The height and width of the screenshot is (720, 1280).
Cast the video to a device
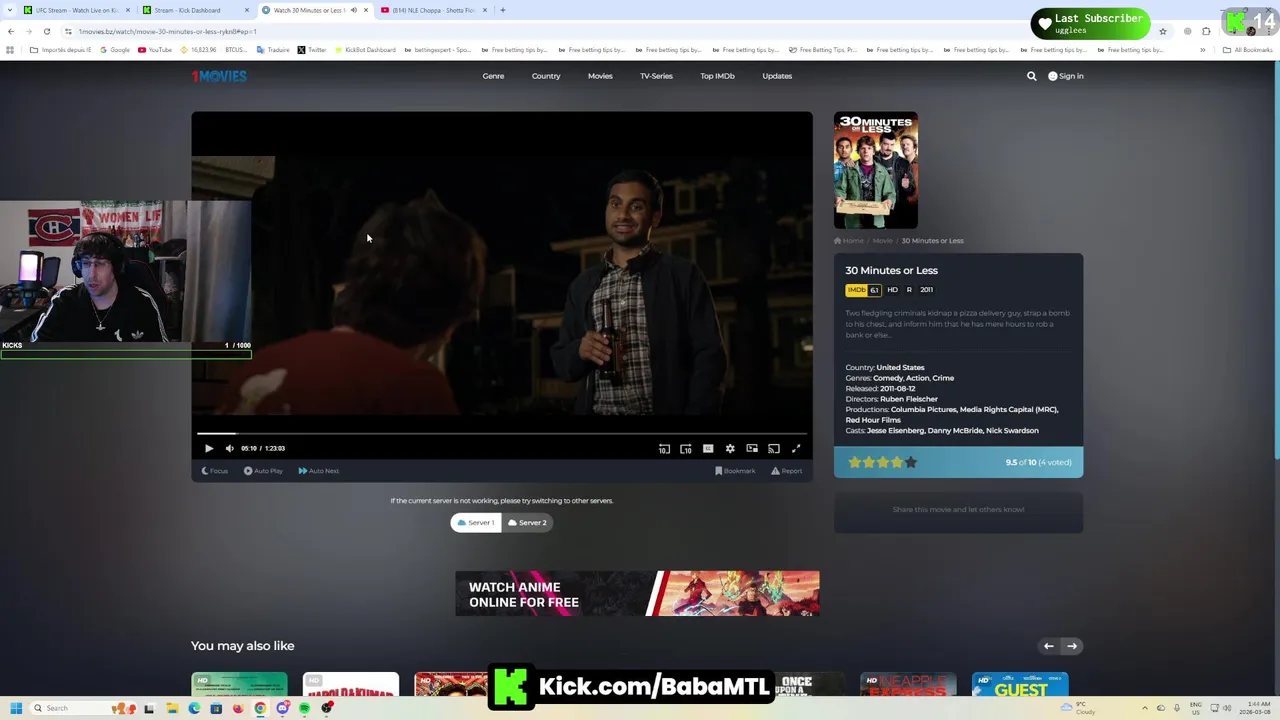[x=774, y=449]
